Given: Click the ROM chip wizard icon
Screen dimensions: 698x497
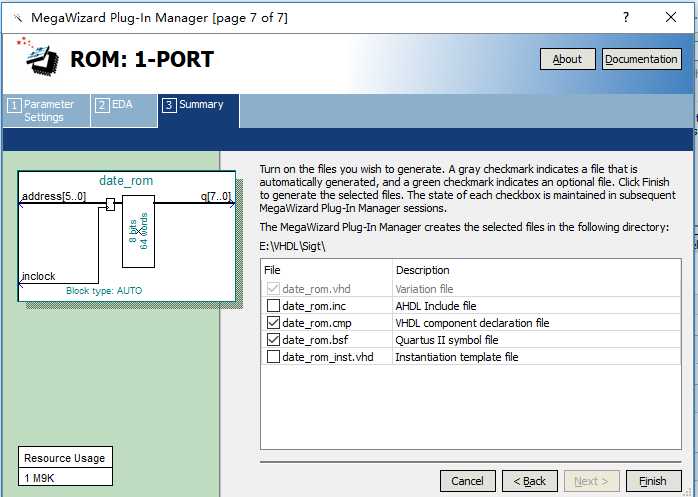Looking at the screenshot, I should [38, 58].
